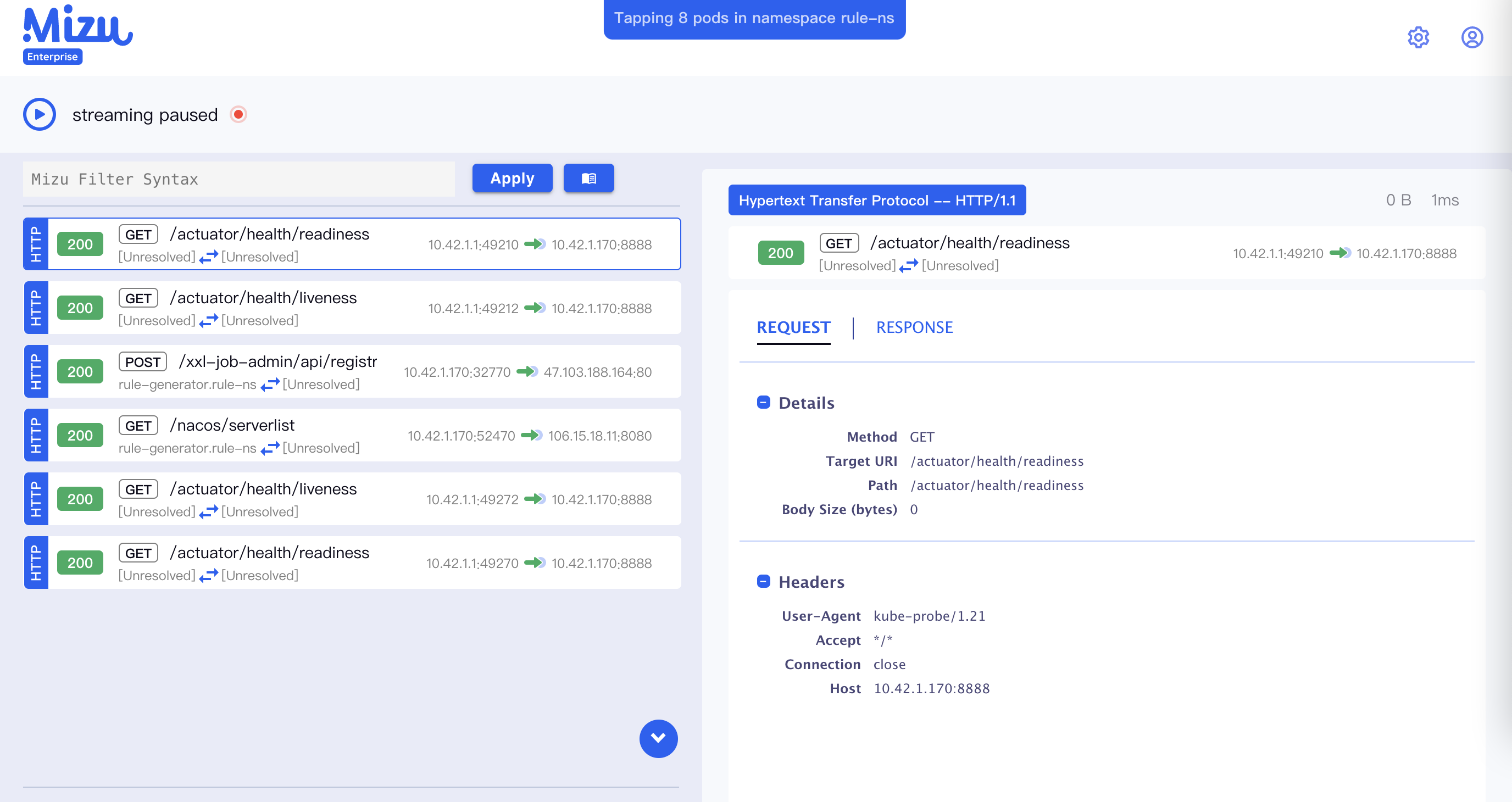The image size is (1512, 802).
Task: Select the REQUEST tab
Action: (793, 327)
